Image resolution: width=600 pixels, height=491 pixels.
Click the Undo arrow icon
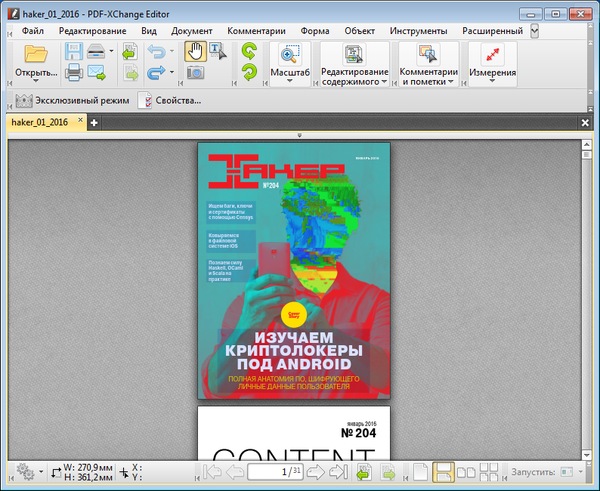click(157, 52)
